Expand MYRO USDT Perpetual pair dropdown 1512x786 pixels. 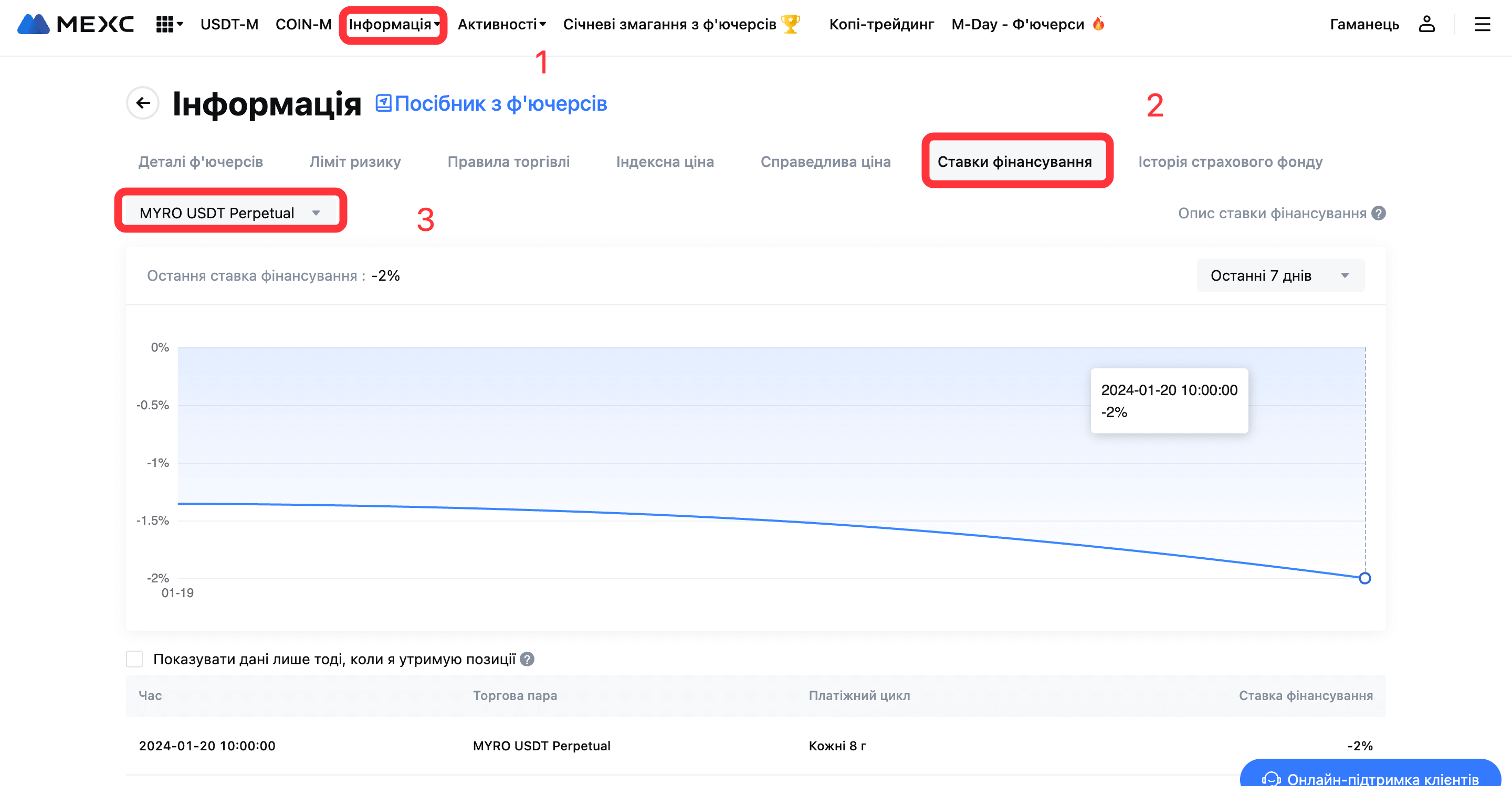pyautogui.click(x=230, y=213)
